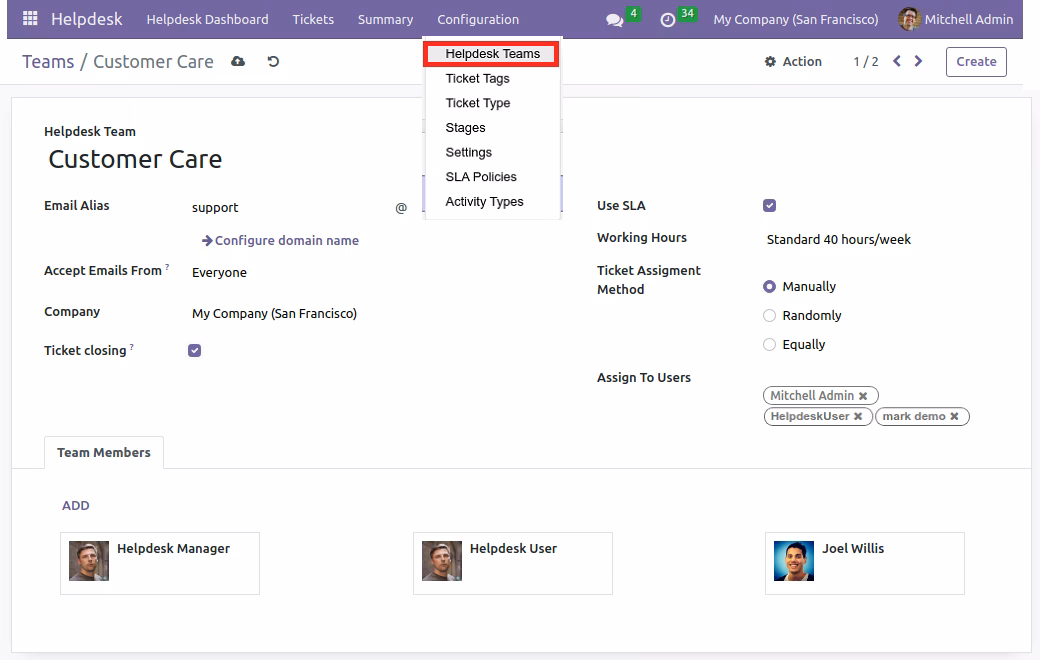The width and height of the screenshot is (1040, 660).
Task: Click the 1 / 2 record pager
Action: coord(866,62)
